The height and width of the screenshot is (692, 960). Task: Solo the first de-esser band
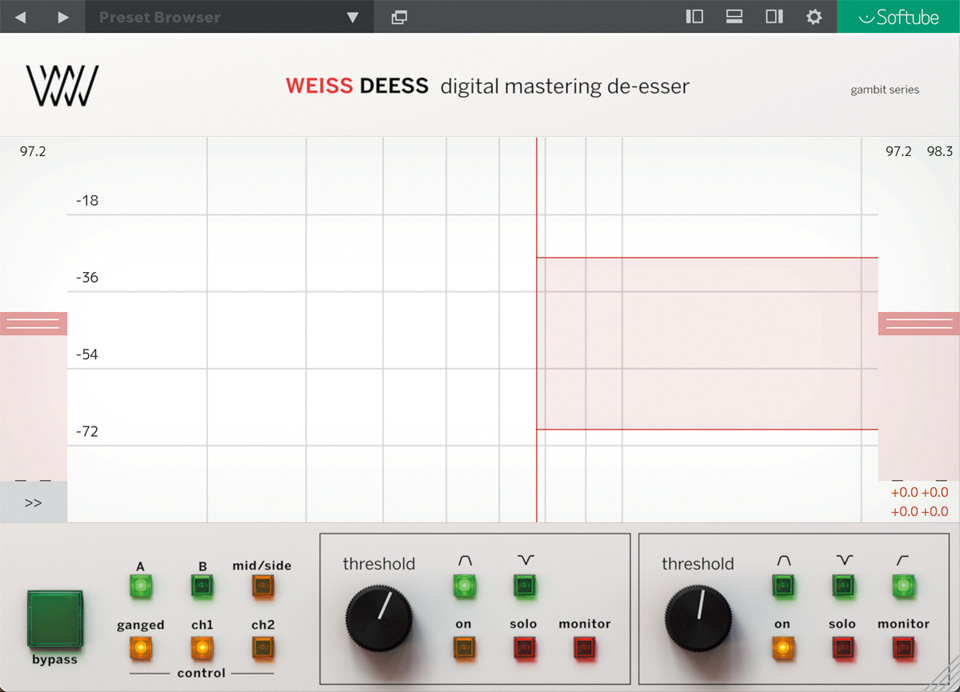tap(525, 648)
